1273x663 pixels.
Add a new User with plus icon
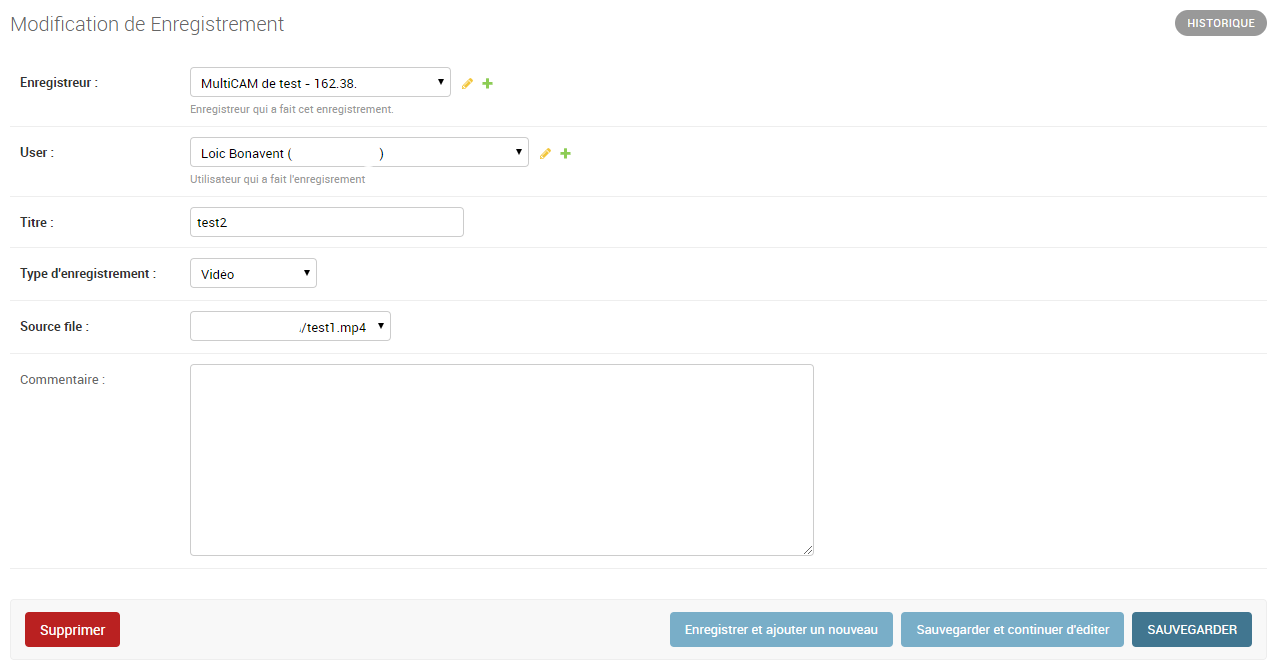(566, 153)
